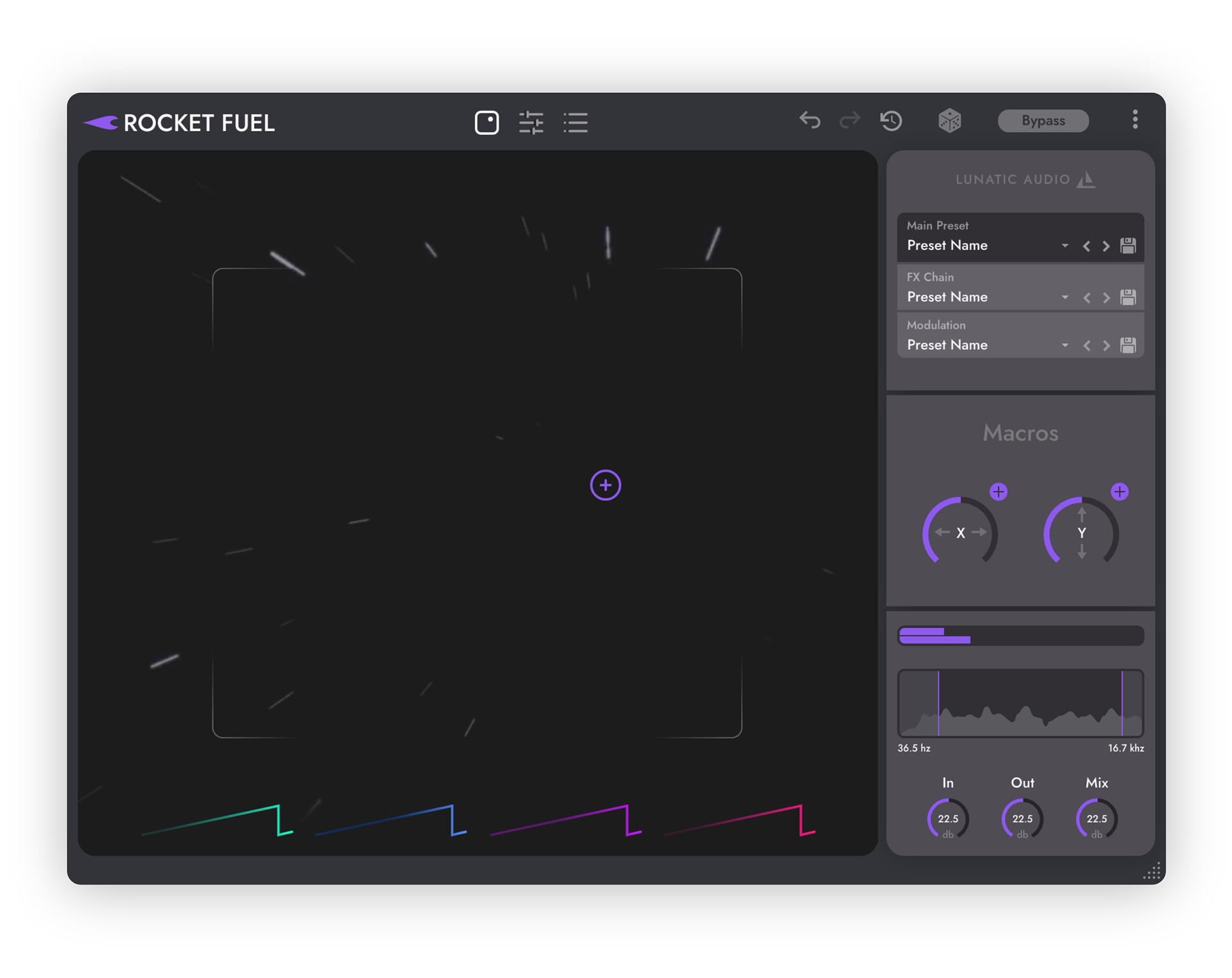Click the redo arrow icon
This screenshot has width=1232, height=978.
850,120
